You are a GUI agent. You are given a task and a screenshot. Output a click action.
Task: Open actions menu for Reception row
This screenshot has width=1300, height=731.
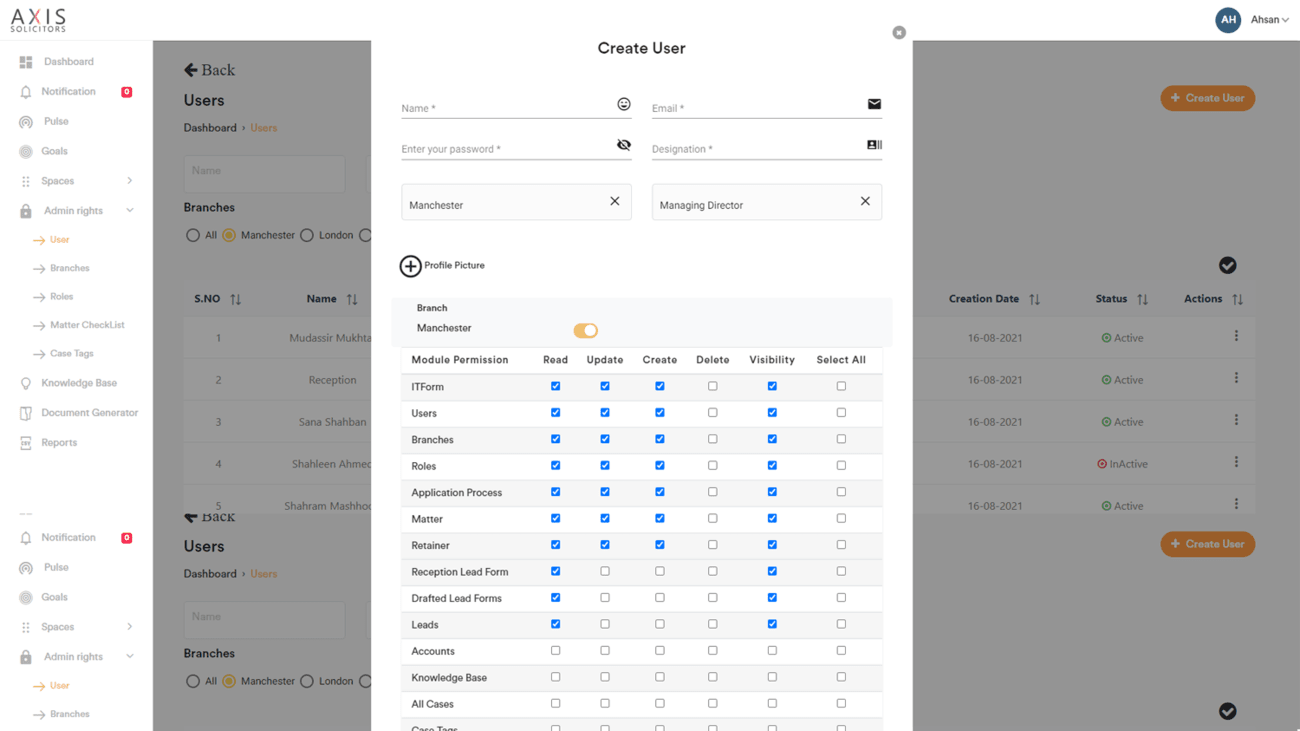coord(1236,379)
